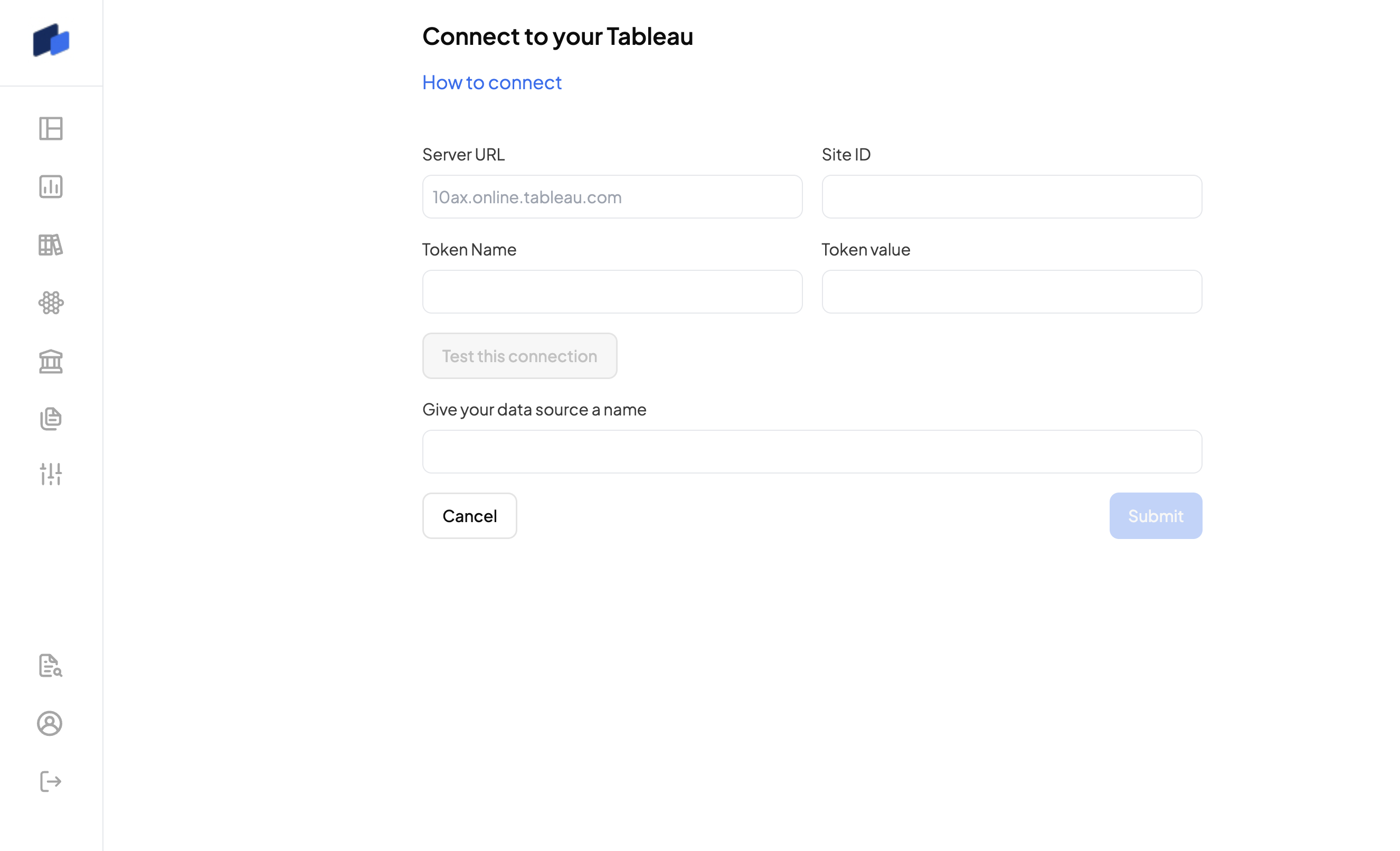Open the bar chart reports icon
Viewport: 1400px width, 851px height.
coord(51,186)
